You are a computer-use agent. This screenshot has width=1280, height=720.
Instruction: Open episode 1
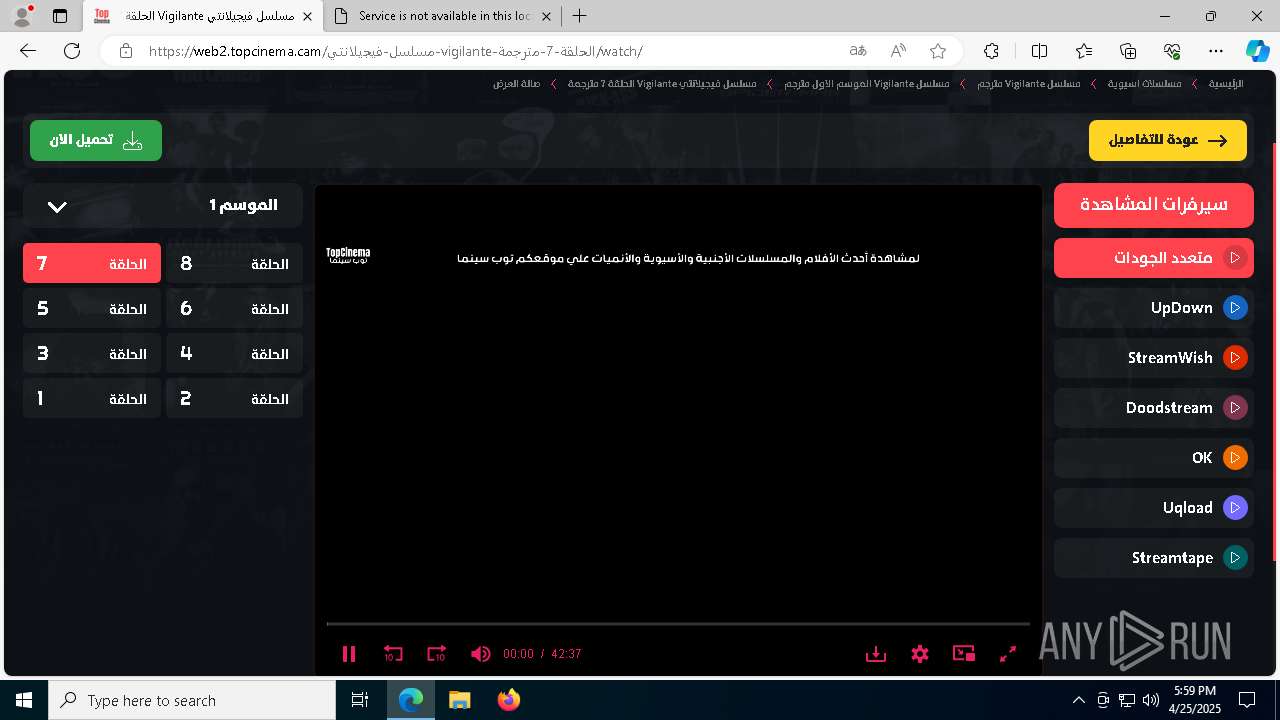92,399
